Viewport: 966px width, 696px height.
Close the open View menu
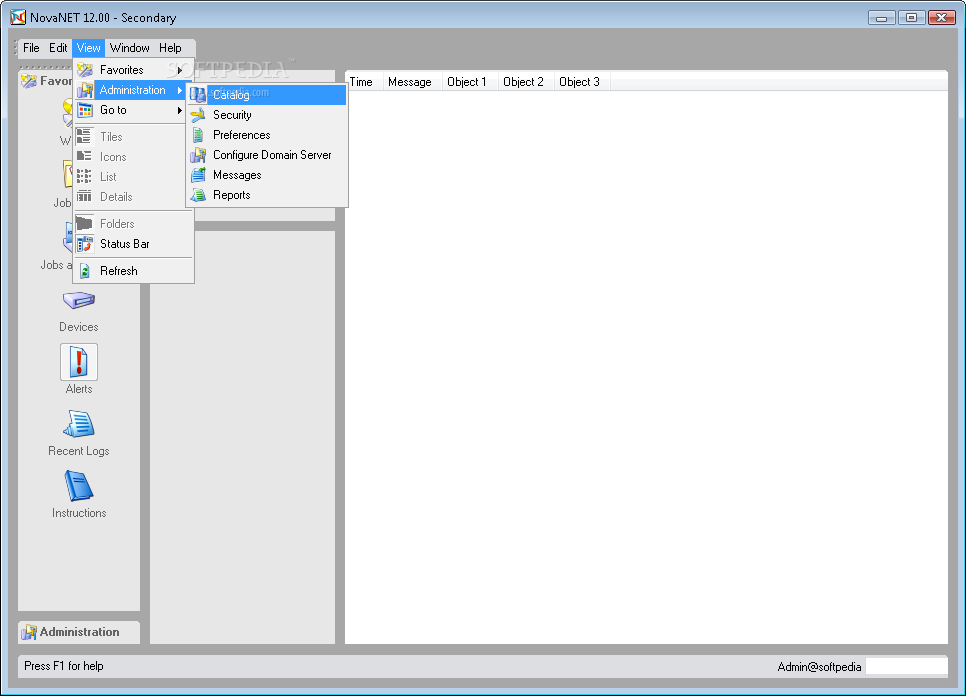tap(88, 48)
